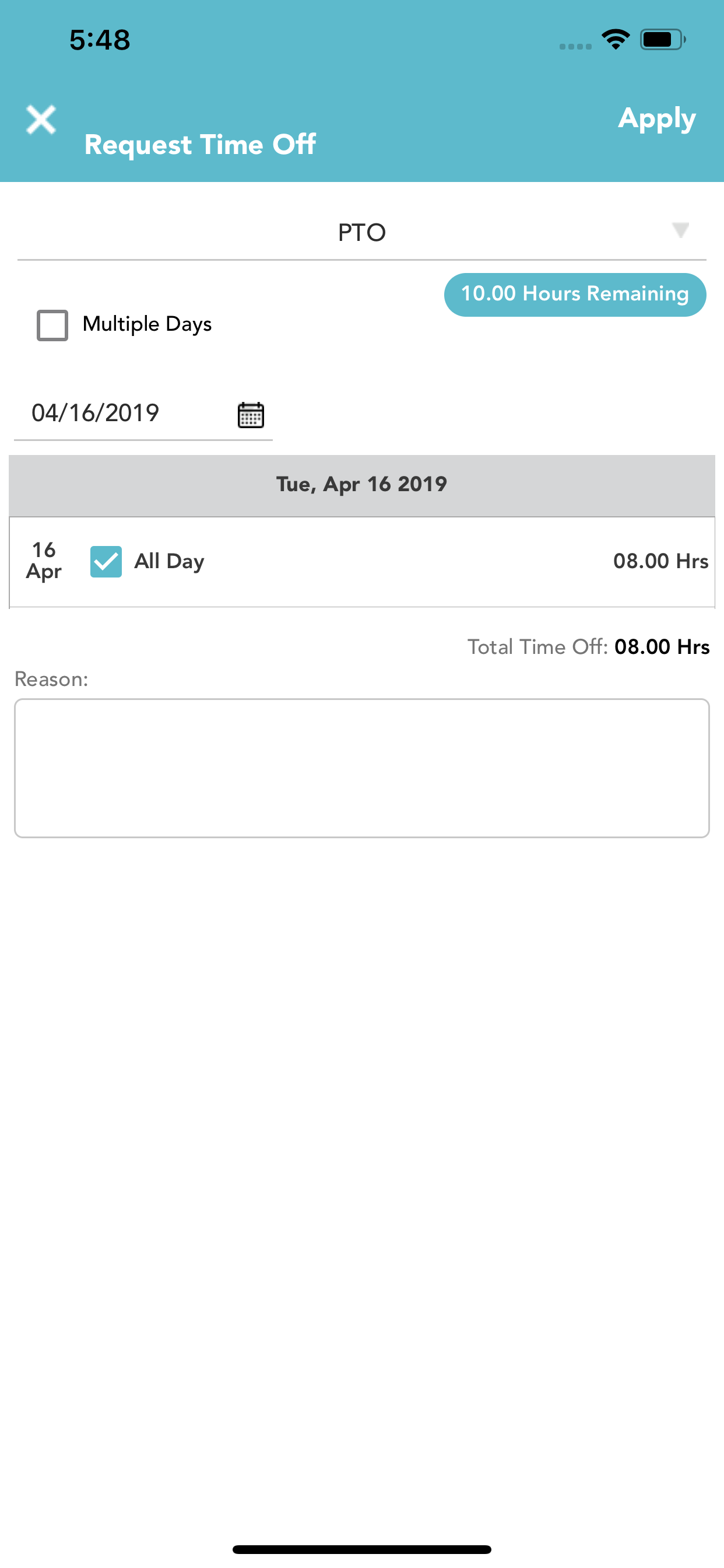Viewport: 724px width, 1568px height.
Task: Tap the 10.00 Hours Remaining badge
Action: click(575, 295)
